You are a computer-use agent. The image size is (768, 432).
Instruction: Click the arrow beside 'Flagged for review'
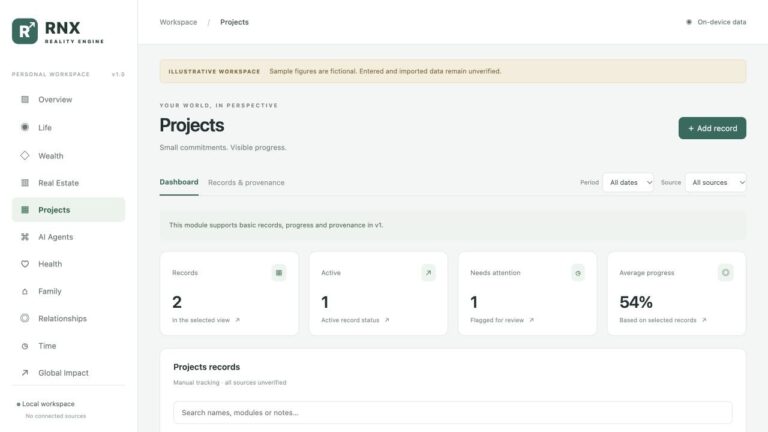tap(531, 320)
